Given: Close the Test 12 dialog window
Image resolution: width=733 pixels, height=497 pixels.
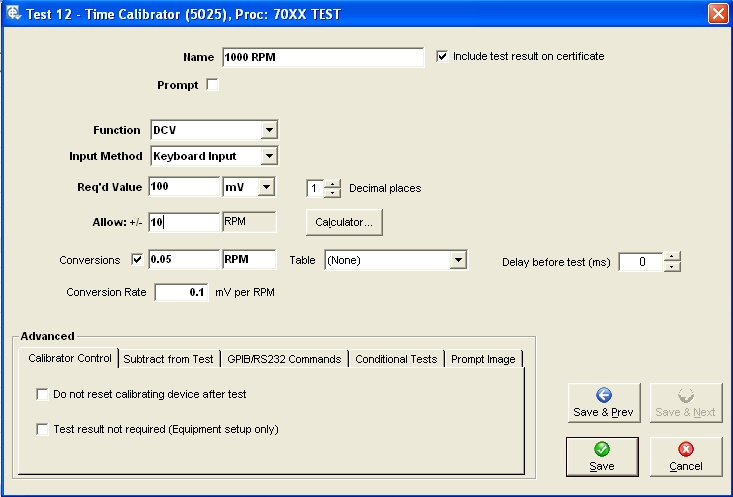Looking at the screenshot, I should coord(717,13).
